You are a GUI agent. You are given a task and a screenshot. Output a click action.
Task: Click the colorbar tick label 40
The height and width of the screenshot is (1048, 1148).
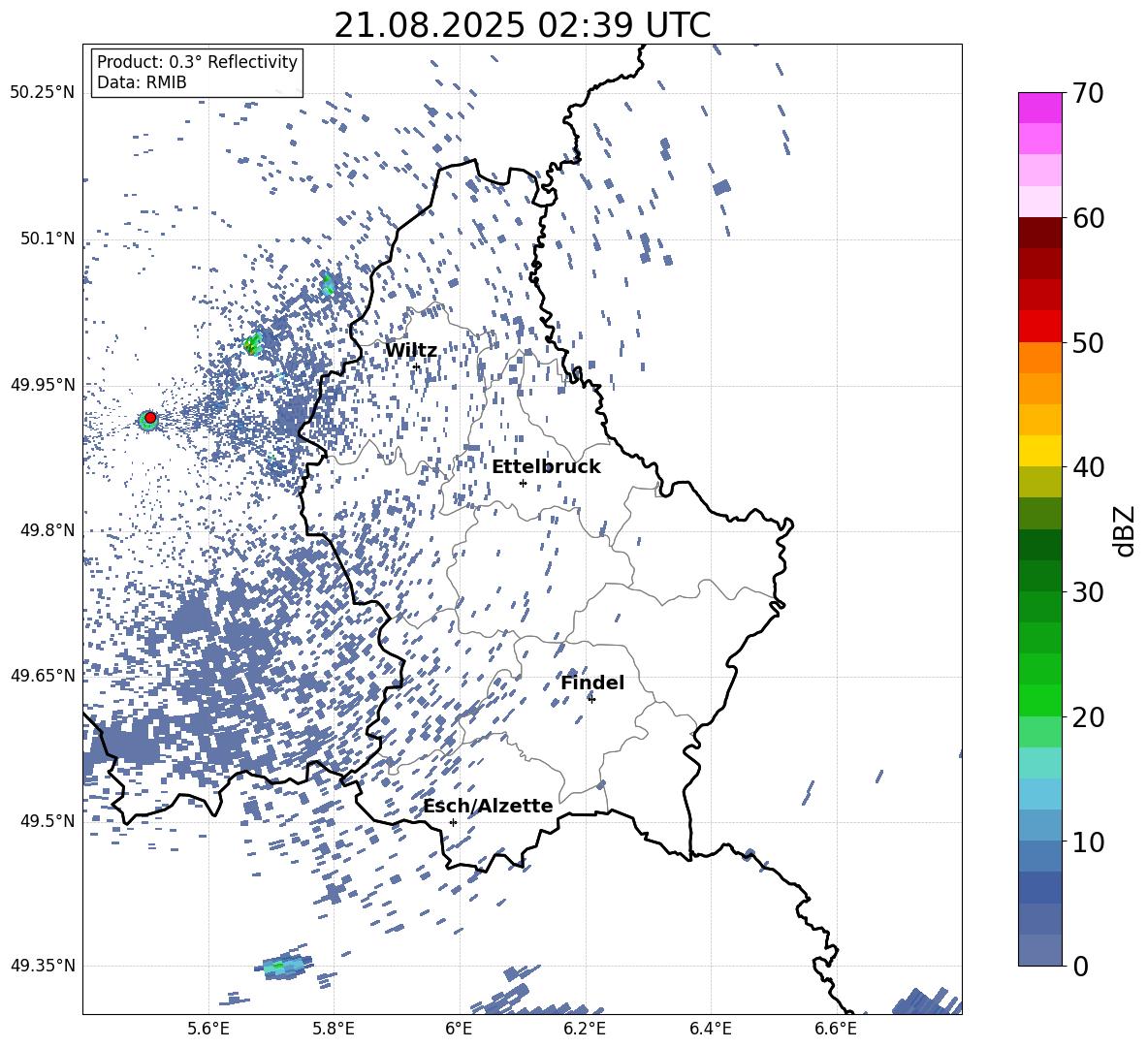coord(1088,467)
